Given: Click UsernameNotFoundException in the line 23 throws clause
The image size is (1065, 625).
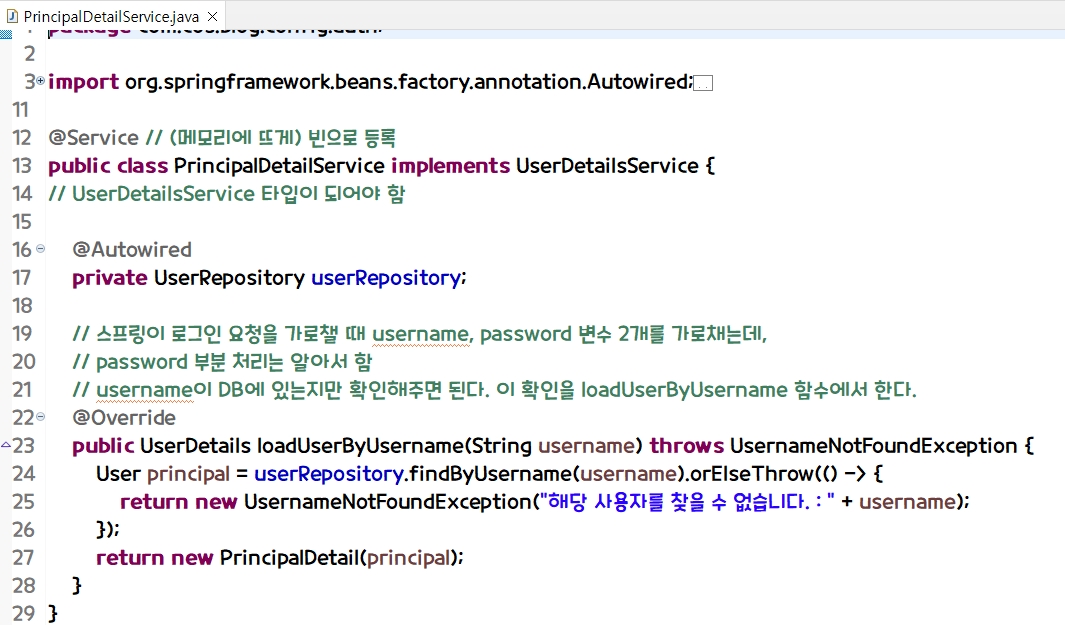Looking at the screenshot, I should point(873,446).
